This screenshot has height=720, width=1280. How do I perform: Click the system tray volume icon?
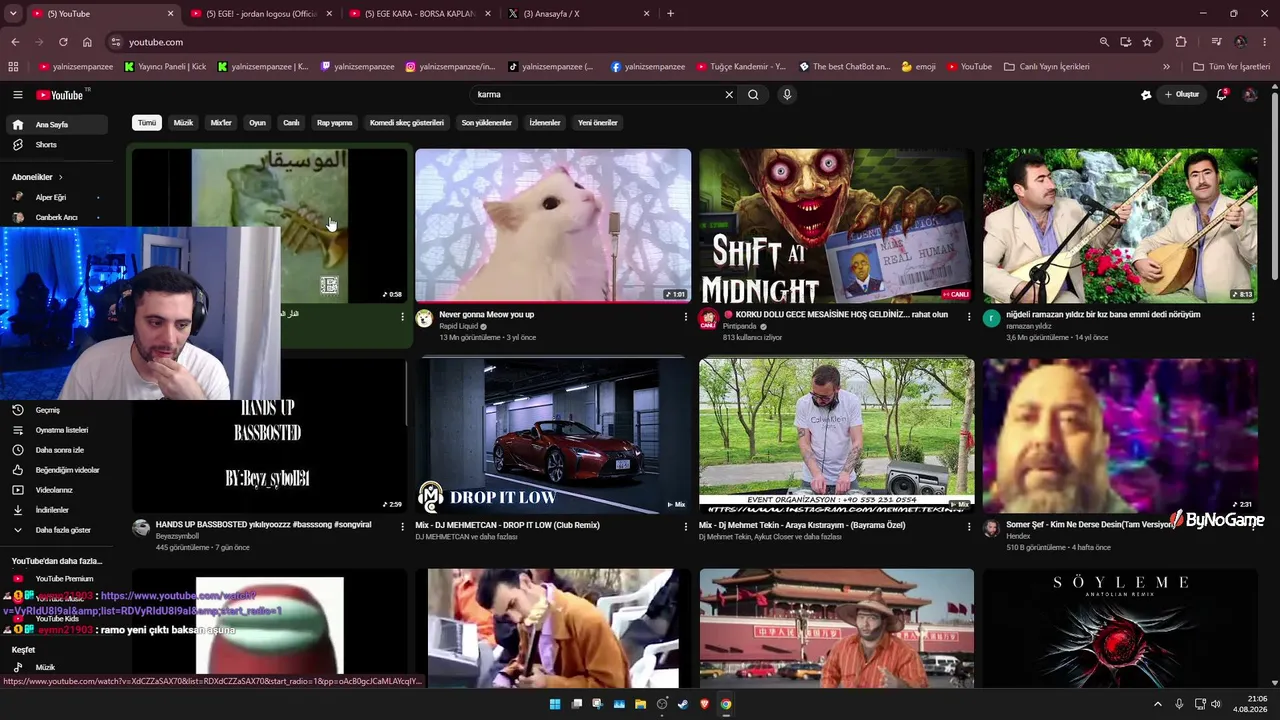[x=1216, y=704]
